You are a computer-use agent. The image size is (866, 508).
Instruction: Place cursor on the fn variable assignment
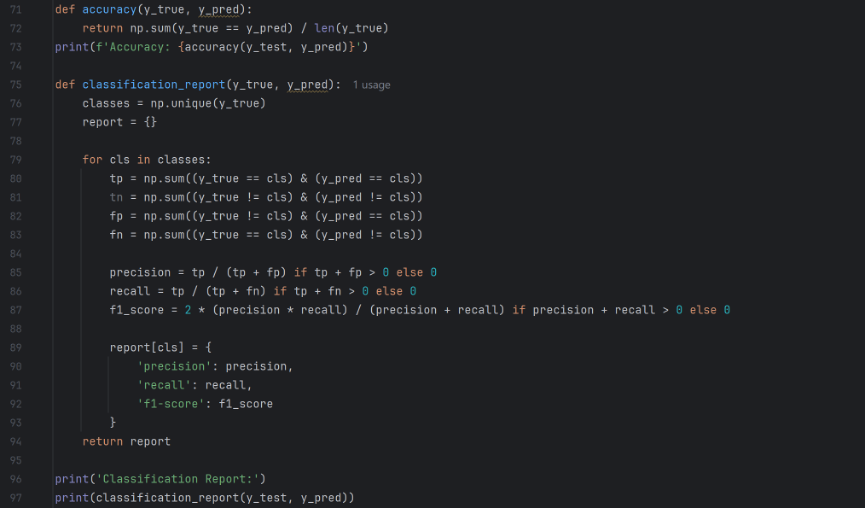[116, 234]
